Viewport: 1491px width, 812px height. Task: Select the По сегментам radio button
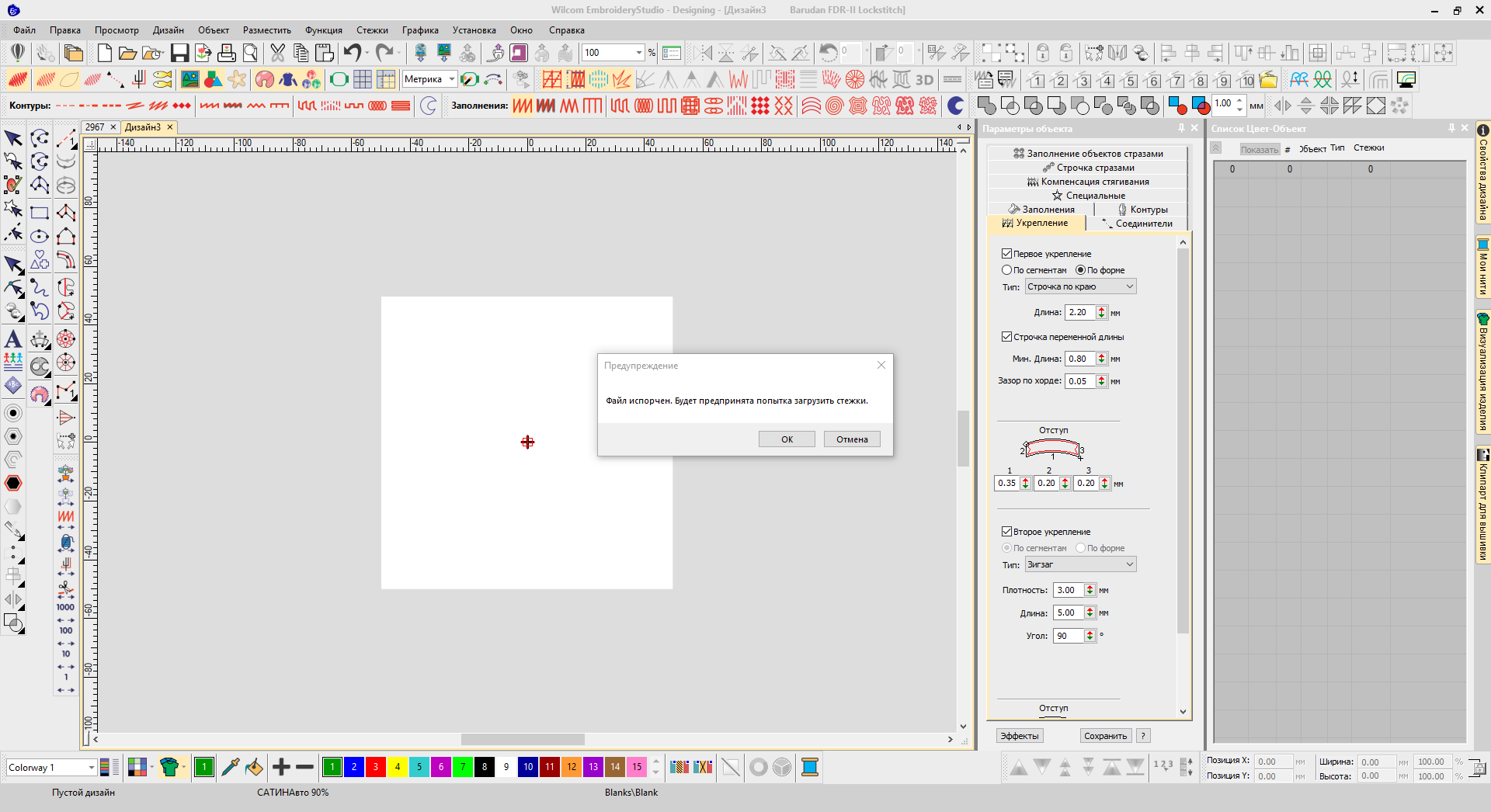tap(1006, 270)
